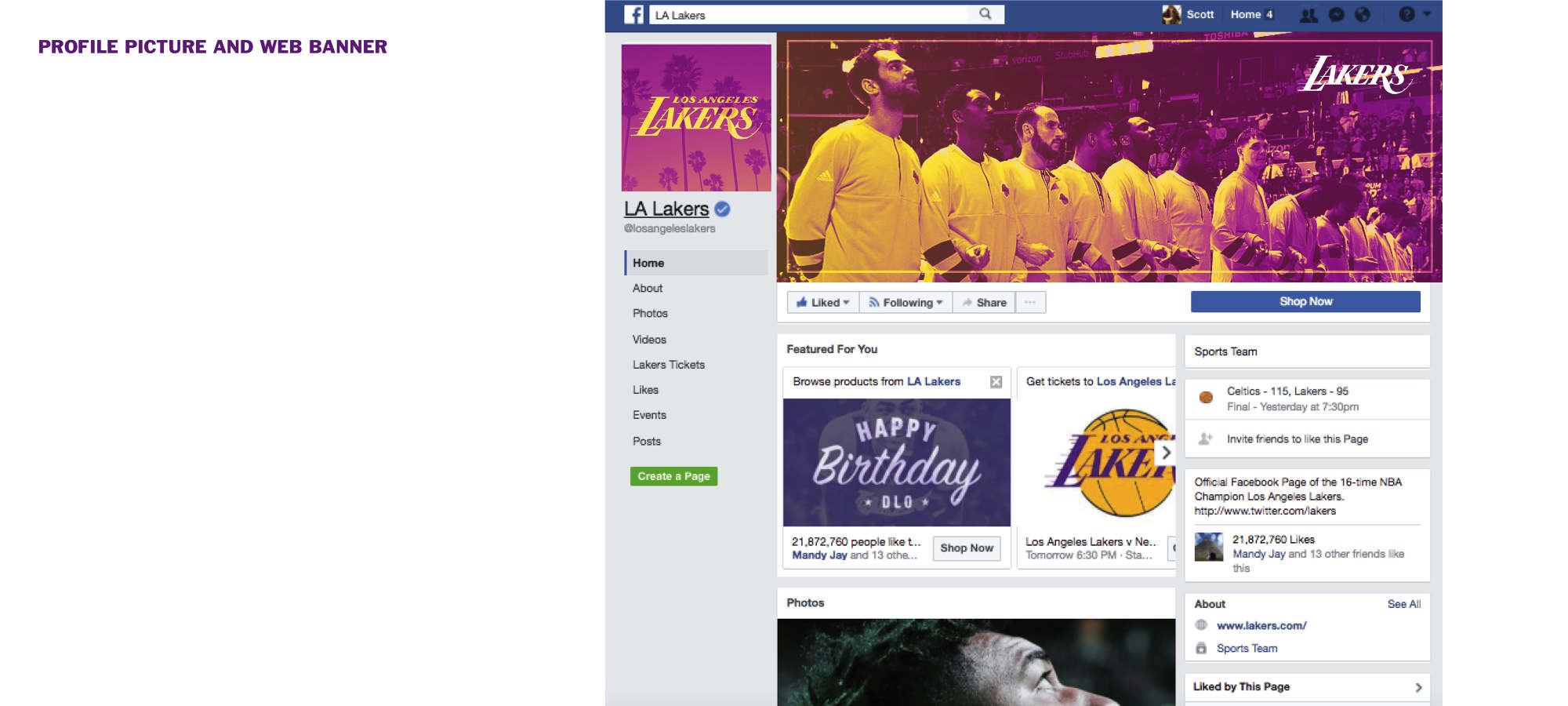The width and height of the screenshot is (1568, 706).
Task: Open Videos in the page sidebar
Action: tap(649, 340)
